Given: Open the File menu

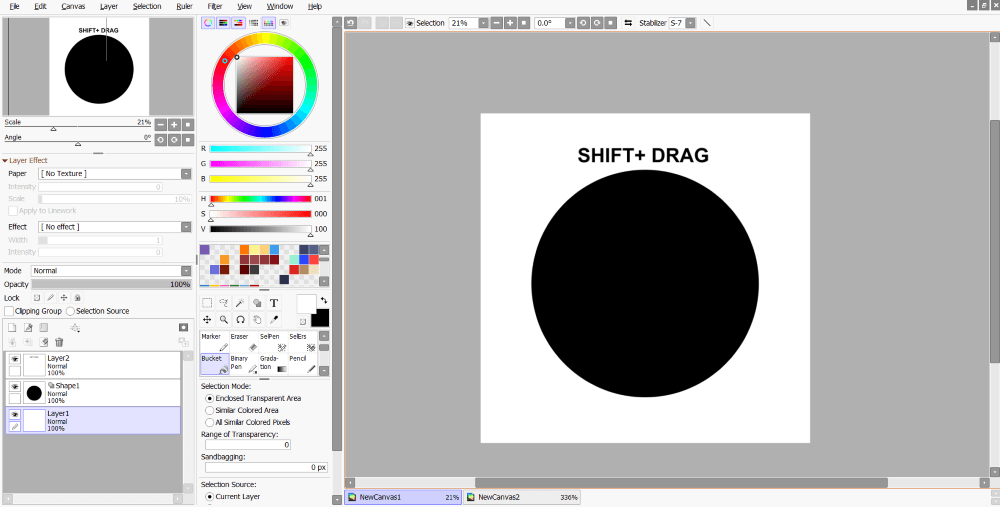Looking at the screenshot, I should [14, 6].
